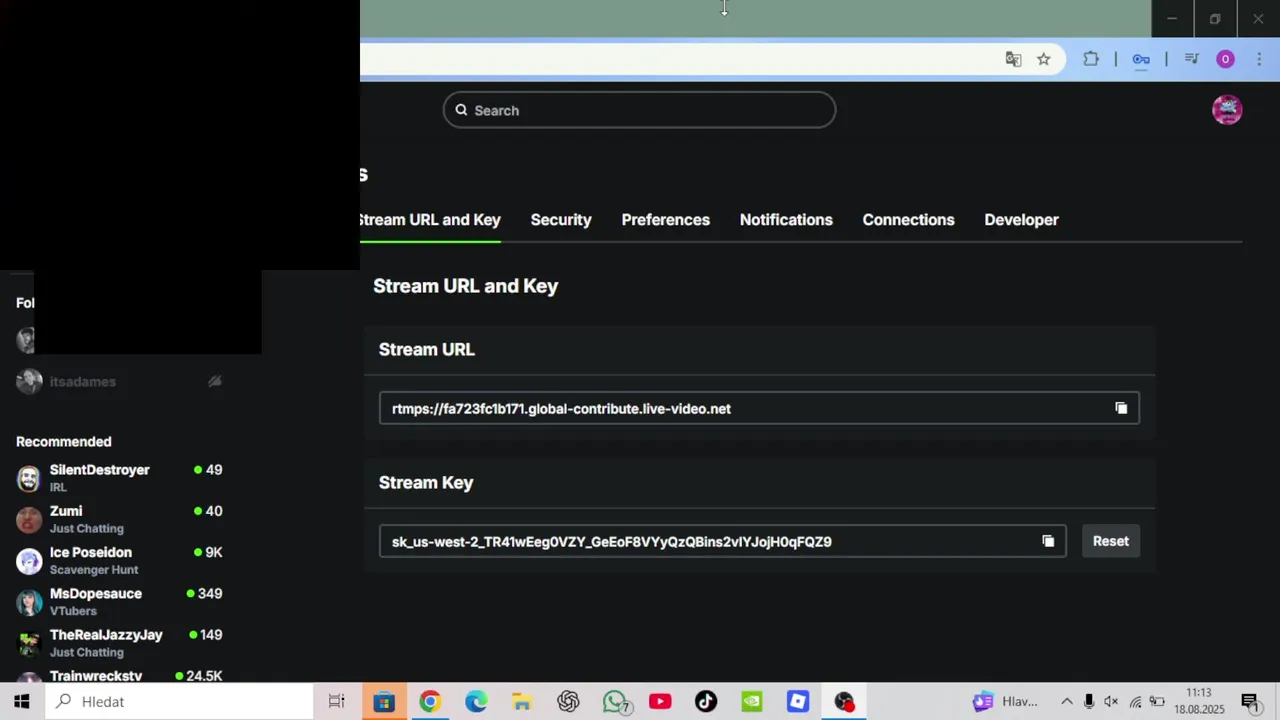Open Microsoft Edge from the taskbar
Viewport: 1280px width, 720px height.
476,702
